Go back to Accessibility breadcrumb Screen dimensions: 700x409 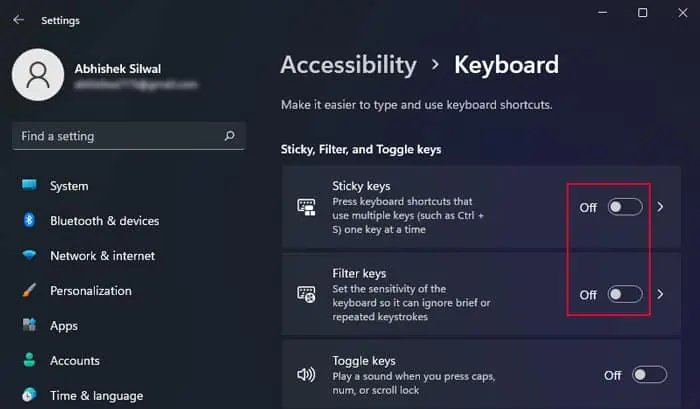pyautogui.click(x=348, y=65)
